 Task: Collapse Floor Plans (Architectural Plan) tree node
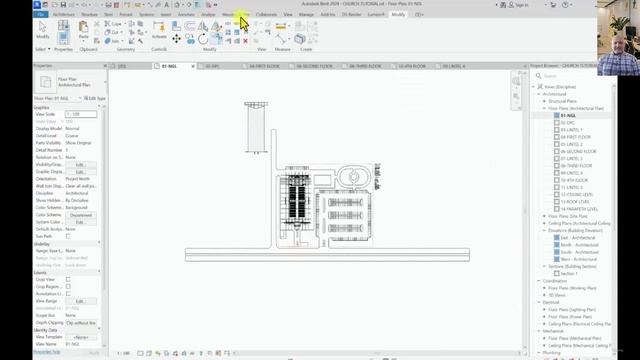pos(544,109)
